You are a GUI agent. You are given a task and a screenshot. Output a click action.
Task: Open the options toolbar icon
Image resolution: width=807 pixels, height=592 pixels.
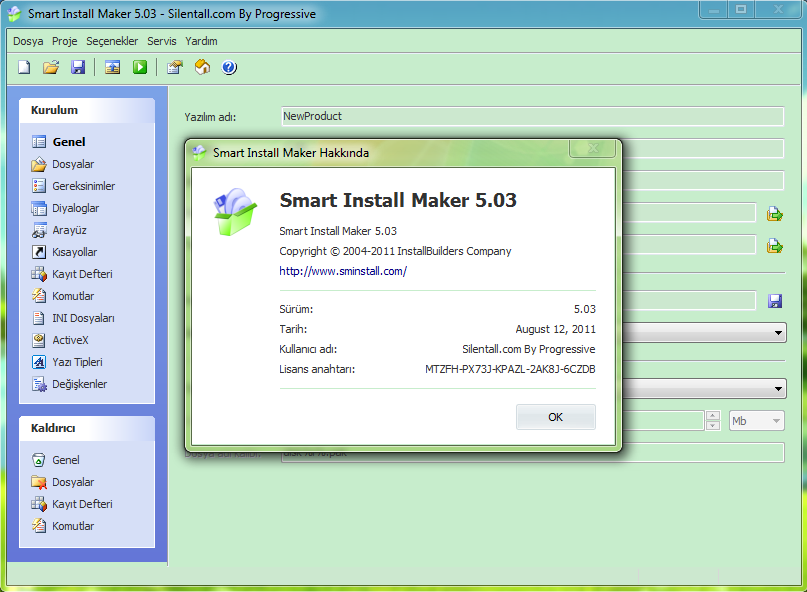coord(175,67)
